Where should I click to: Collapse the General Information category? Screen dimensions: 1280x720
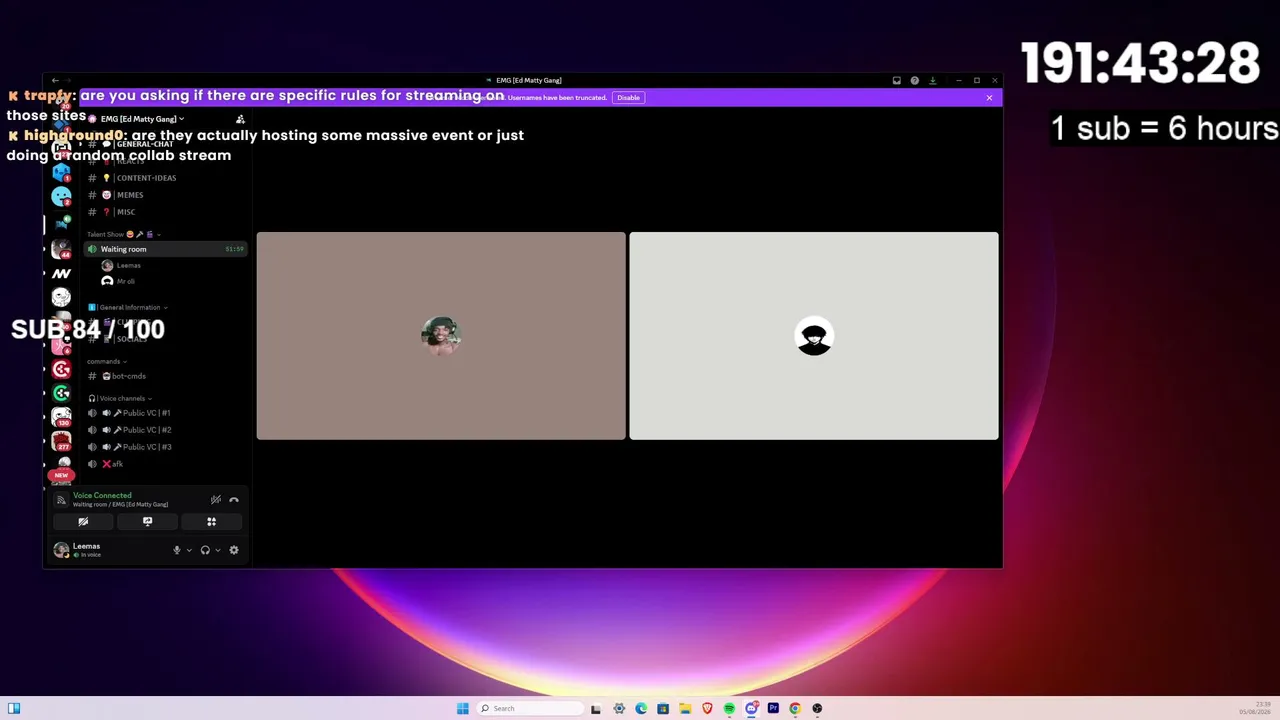(128, 307)
